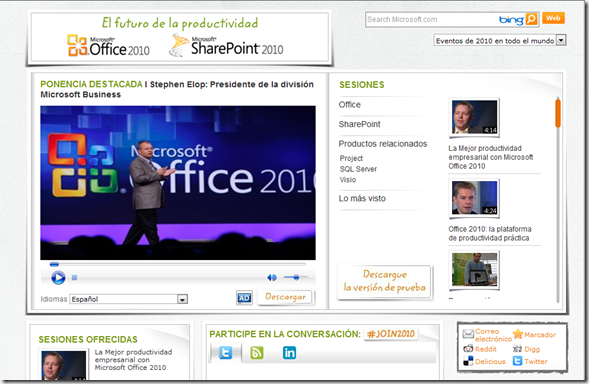Select Lo más visto category
The height and width of the screenshot is (384, 589).
coord(362,198)
